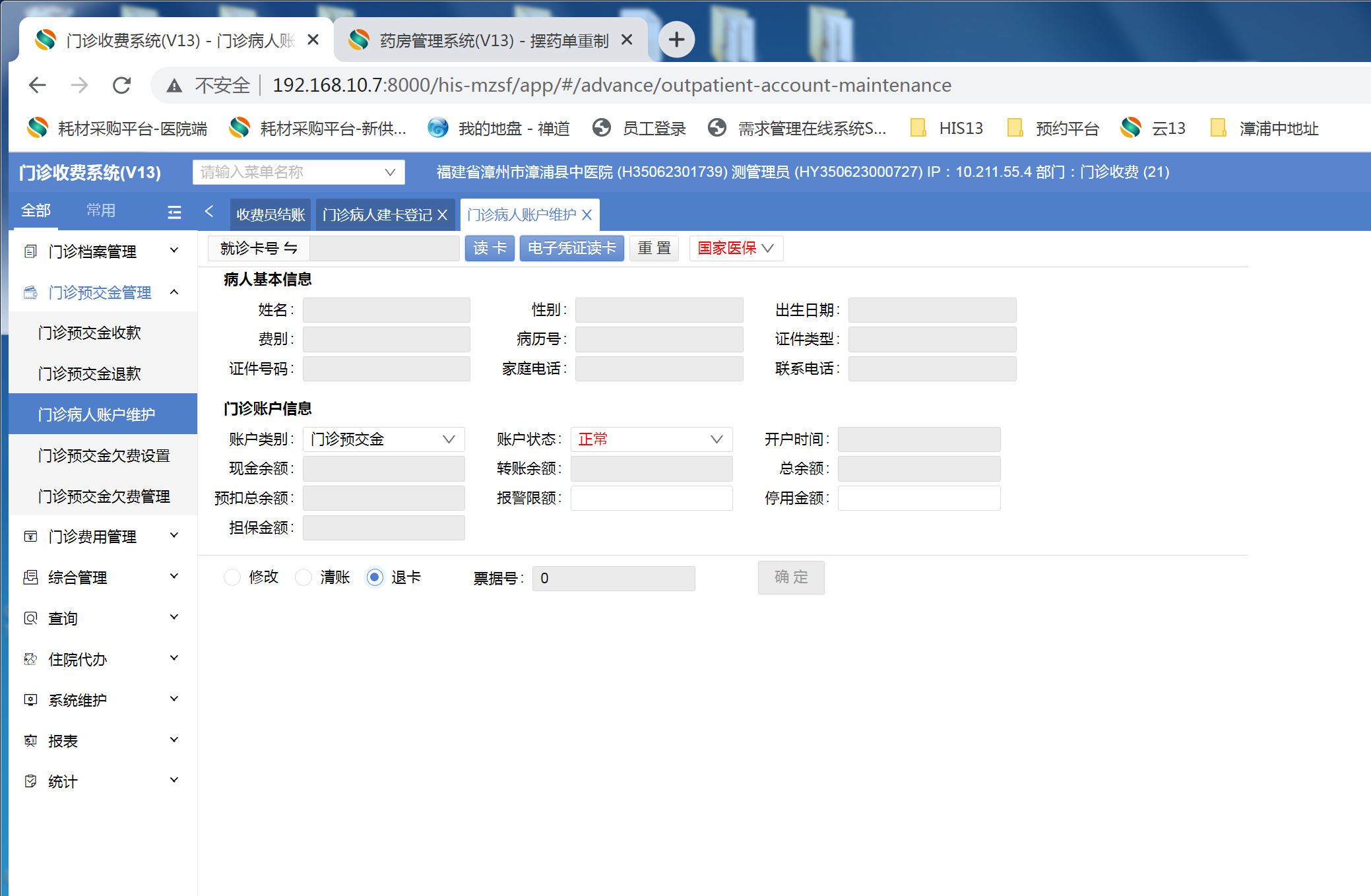Open the 账户状态 dropdown showing 正常

click(x=651, y=439)
